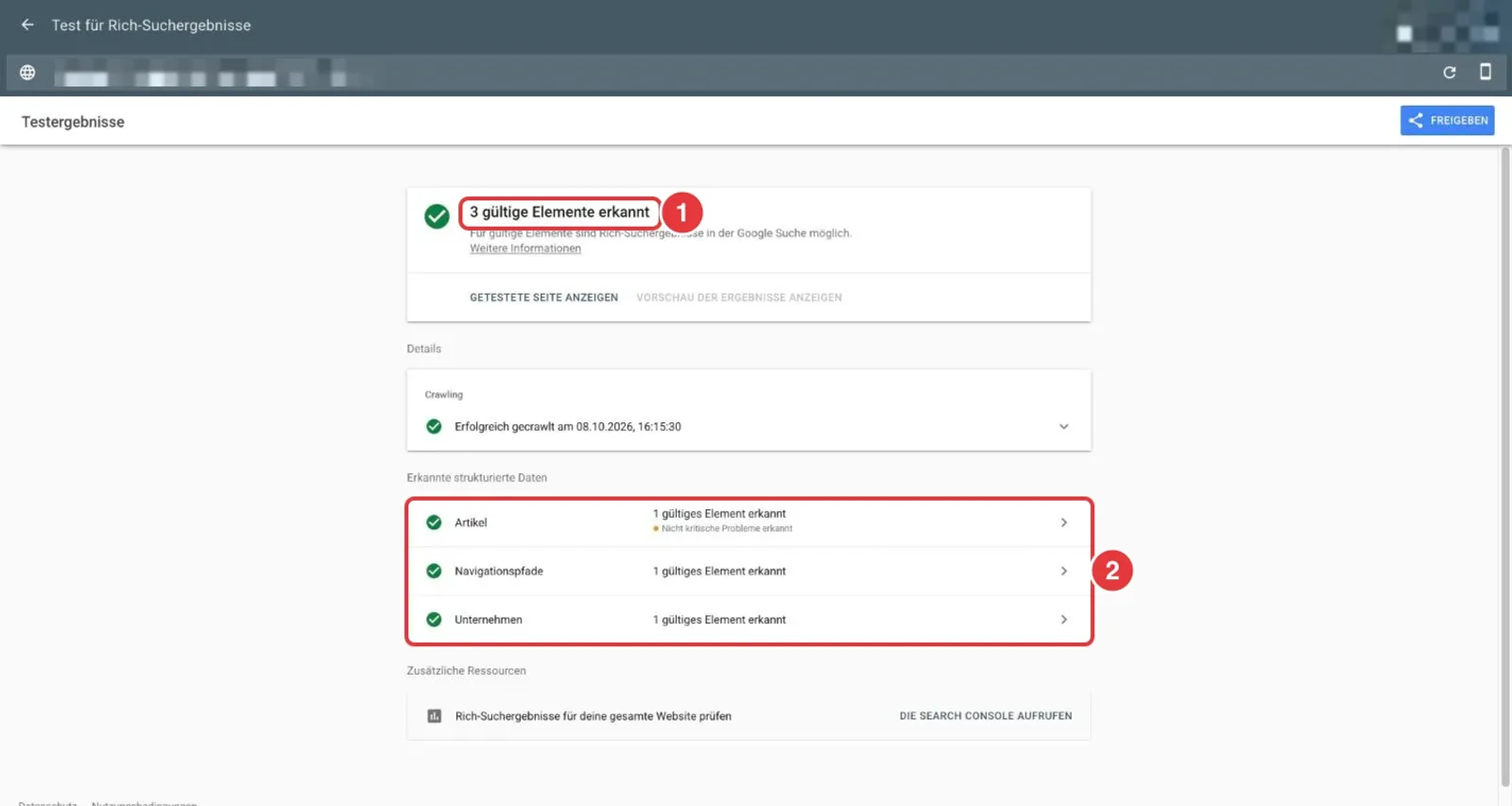Click the green checkmark beside Navigationspfade
Image resolution: width=1512 pixels, height=806 pixels.
click(x=434, y=571)
